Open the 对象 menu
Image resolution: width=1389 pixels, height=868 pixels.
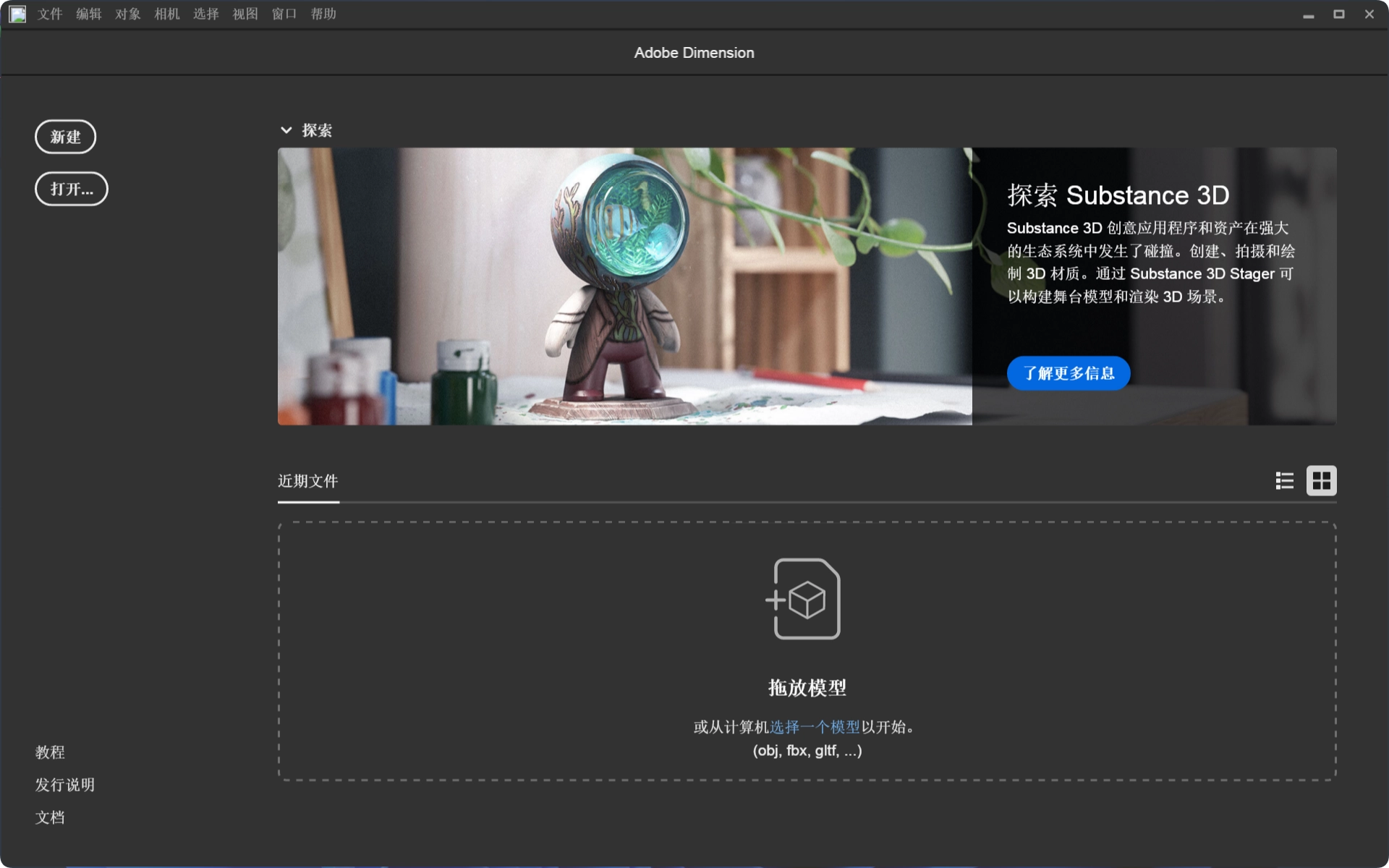(128, 14)
